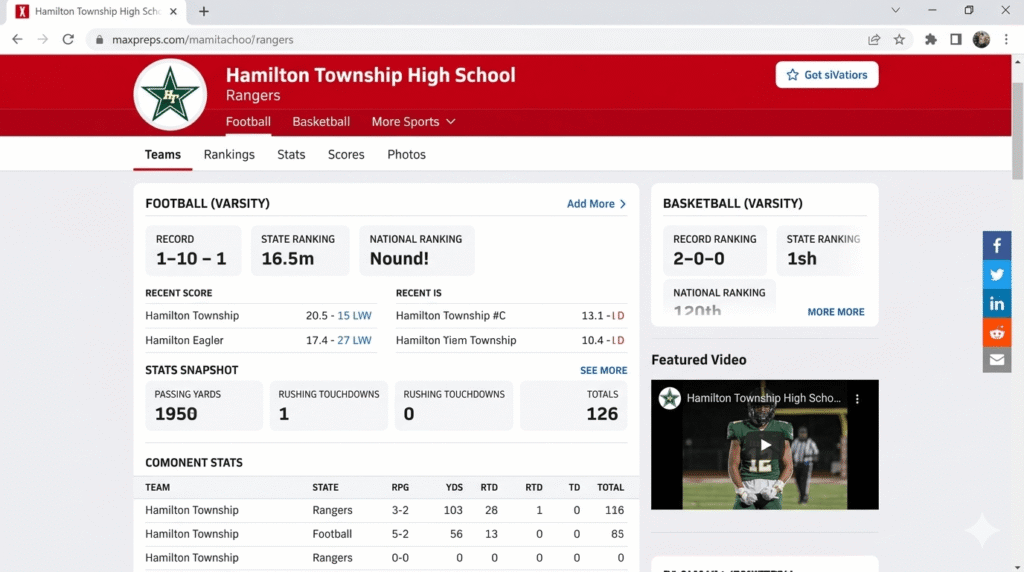1024x572 pixels.
Task: Expand the More Sports dropdown
Action: 413,121
